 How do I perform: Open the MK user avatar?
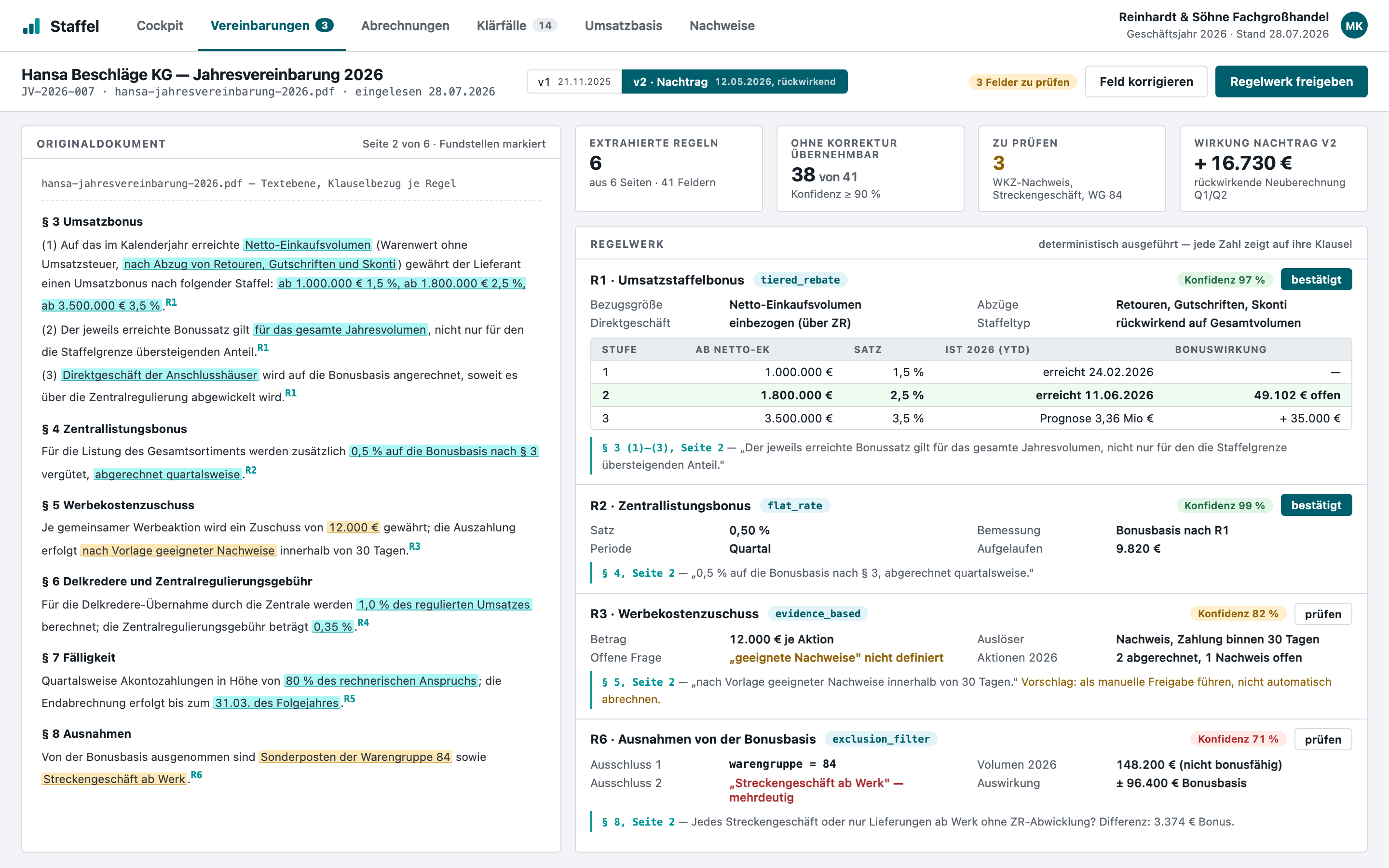(x=1353, y=26)
